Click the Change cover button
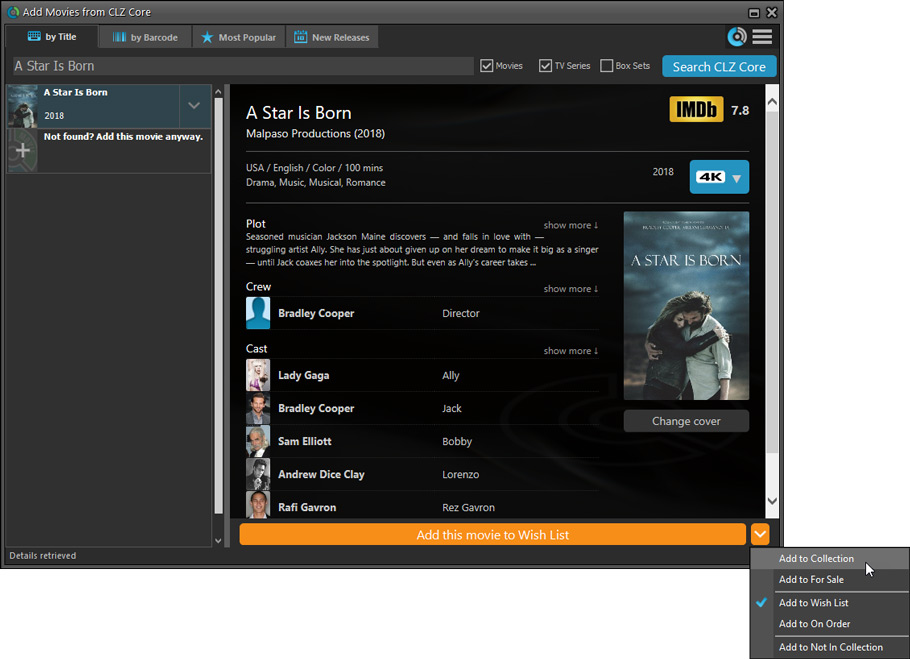Viewport: 910px width, 659px height. pos(686,421)
